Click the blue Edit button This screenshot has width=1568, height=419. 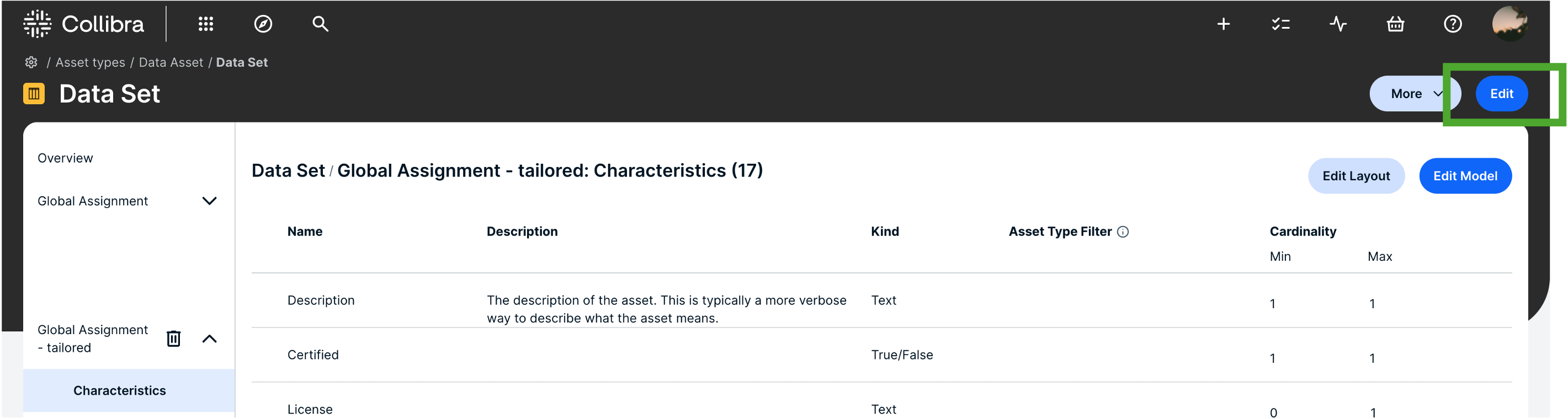click(x=1501, y=94)
